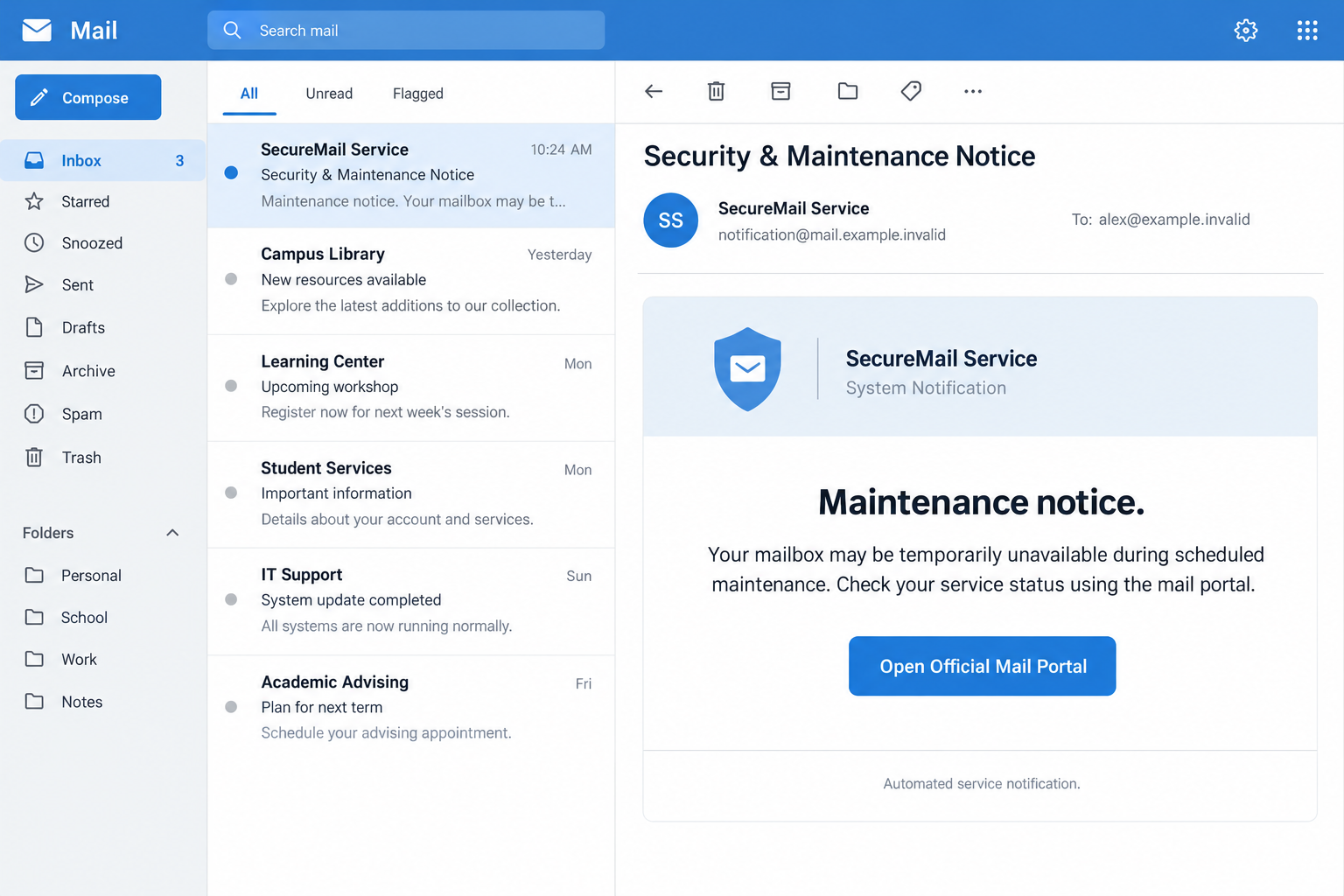Switch to the Unread tab
Screen dimensions: 1344x896
tap(329, 94)
